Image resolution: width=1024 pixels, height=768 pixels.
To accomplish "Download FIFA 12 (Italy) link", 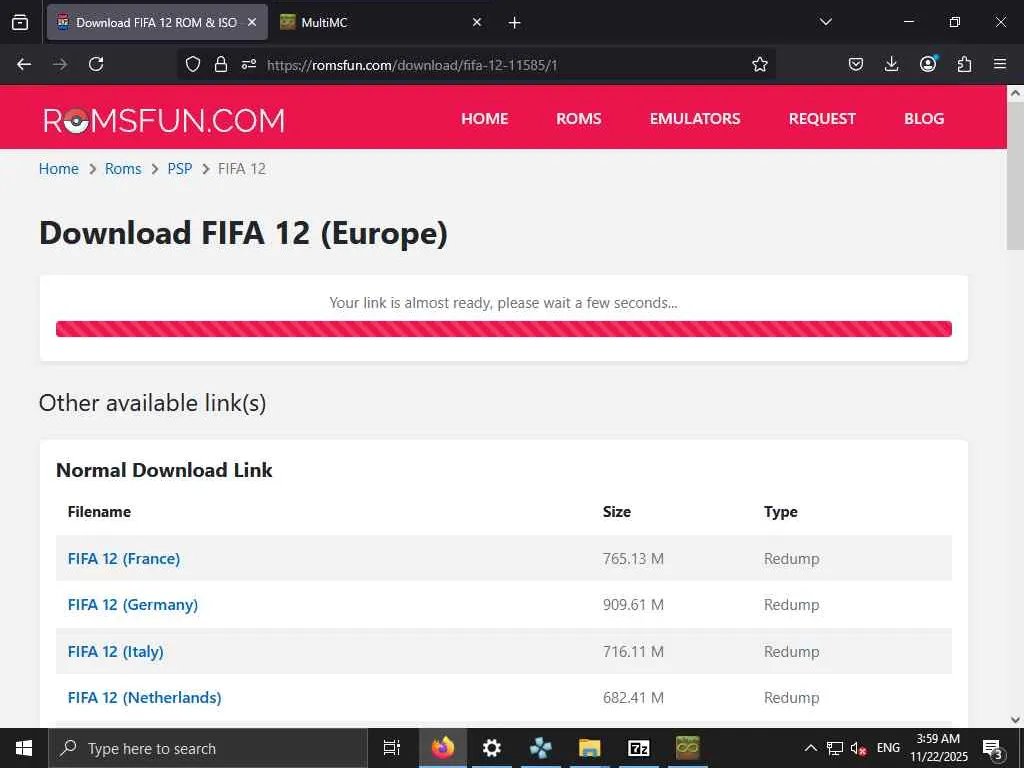I will 116,652.
